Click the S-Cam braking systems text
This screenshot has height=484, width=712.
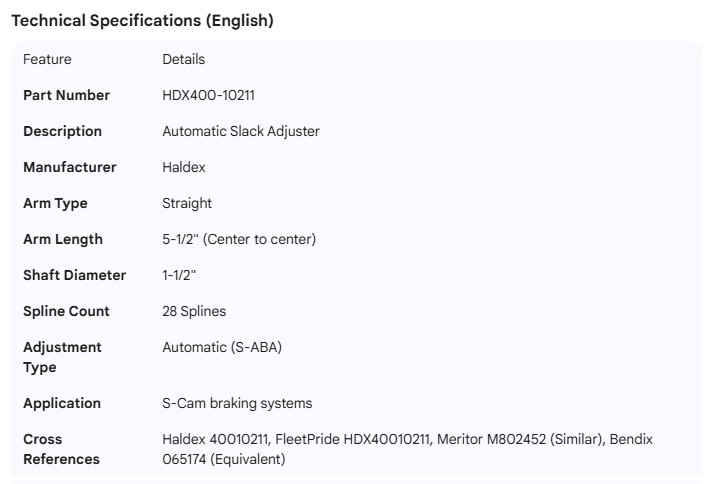[x=237, y=403]
